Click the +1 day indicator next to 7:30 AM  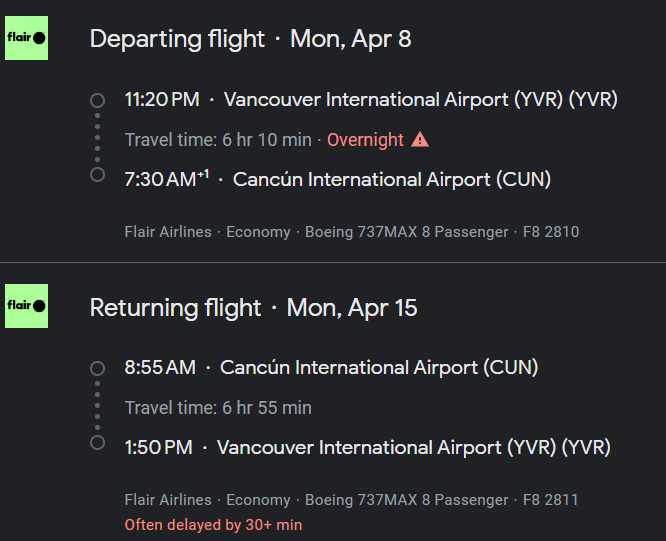pyautogui.click(x=203, y=175)
